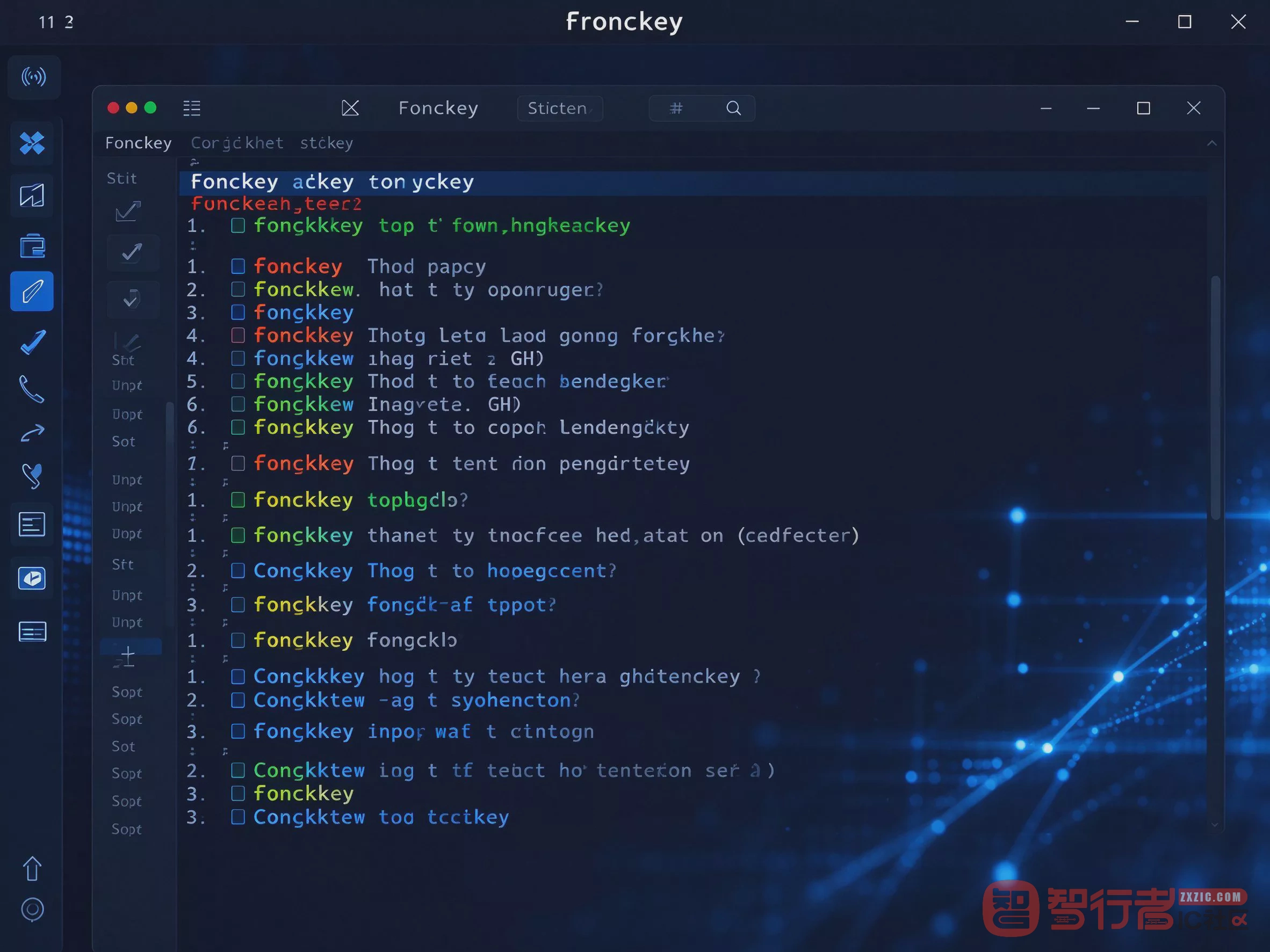Screen dimensions: 1270x952
Task: Open the Sticten dropdown in title bar
Action: click(x=560, y=108)
